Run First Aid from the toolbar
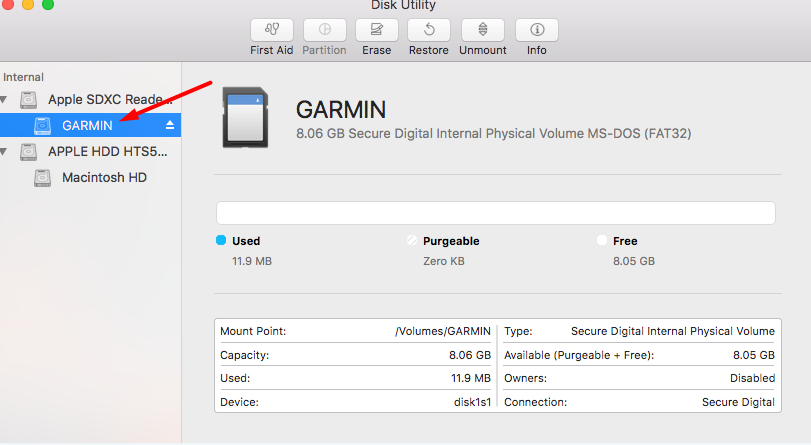This screenshot has height=445, width=811. coord(272,30)
